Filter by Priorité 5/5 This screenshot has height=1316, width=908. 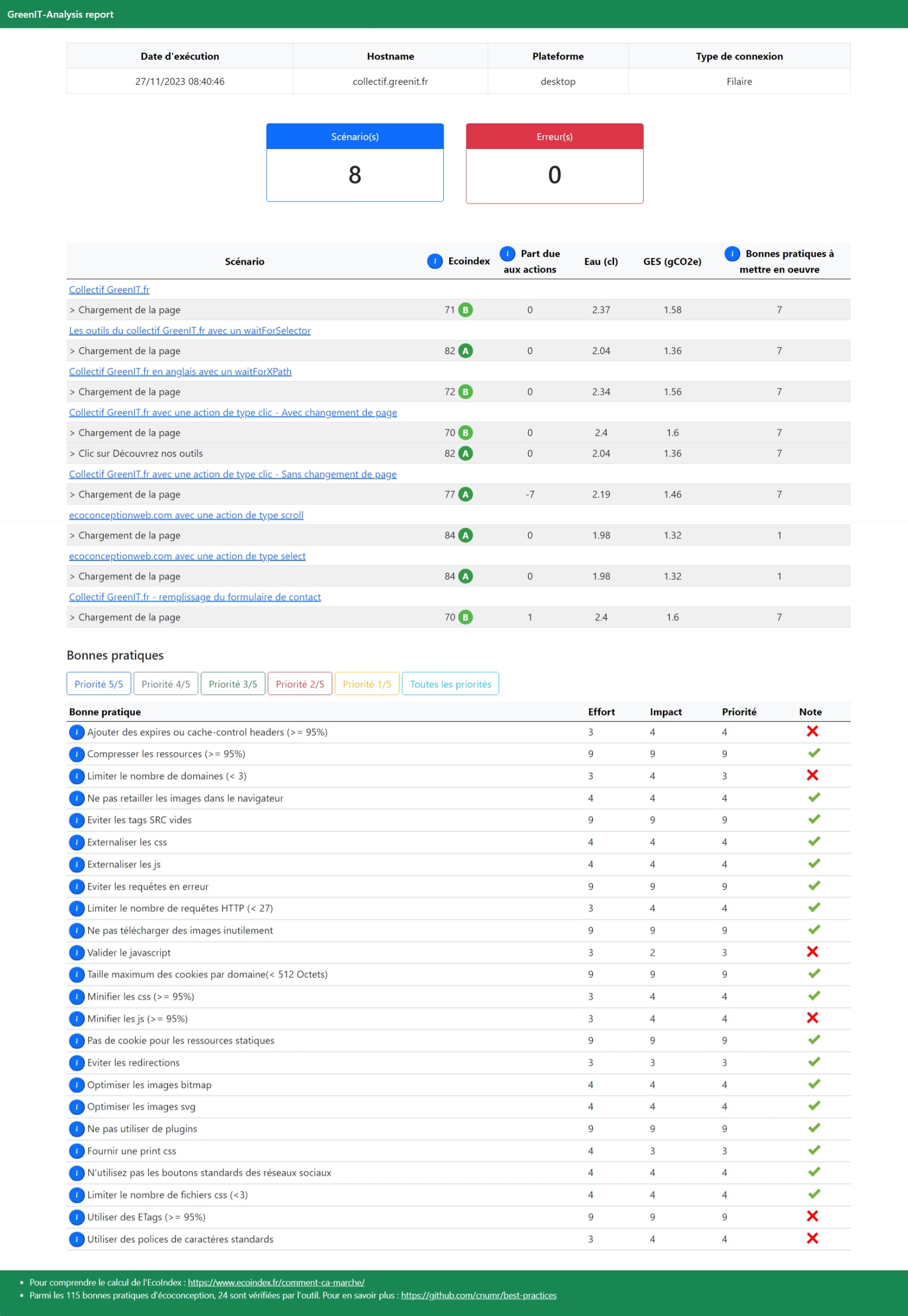99,684
